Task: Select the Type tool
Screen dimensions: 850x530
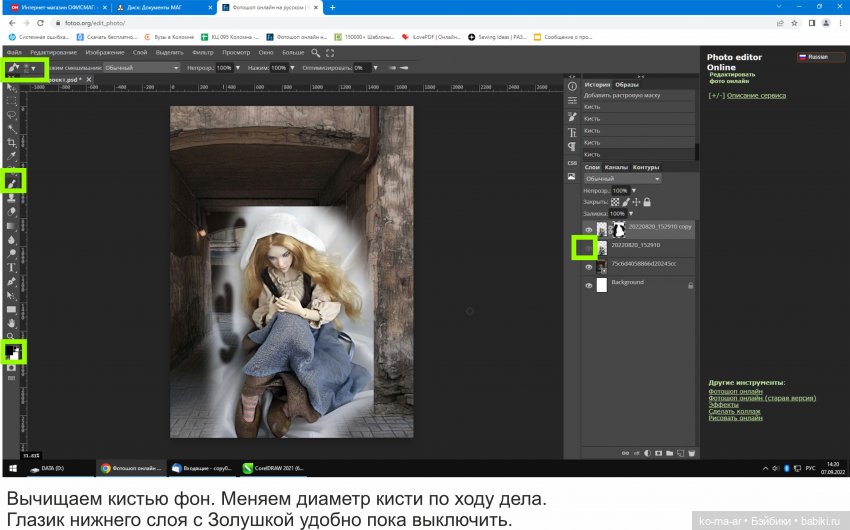Action: pos(11,268)
